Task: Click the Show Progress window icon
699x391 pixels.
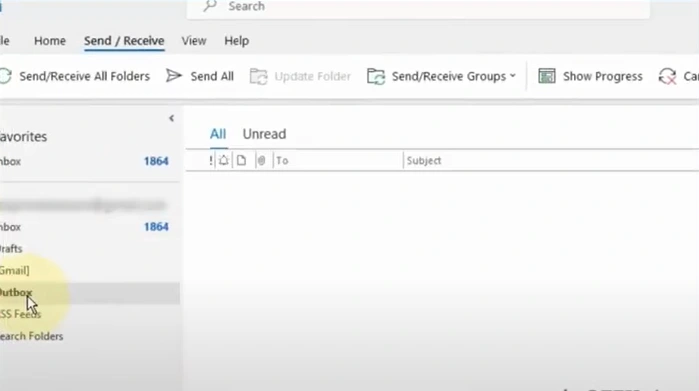Action: (547, 76)
